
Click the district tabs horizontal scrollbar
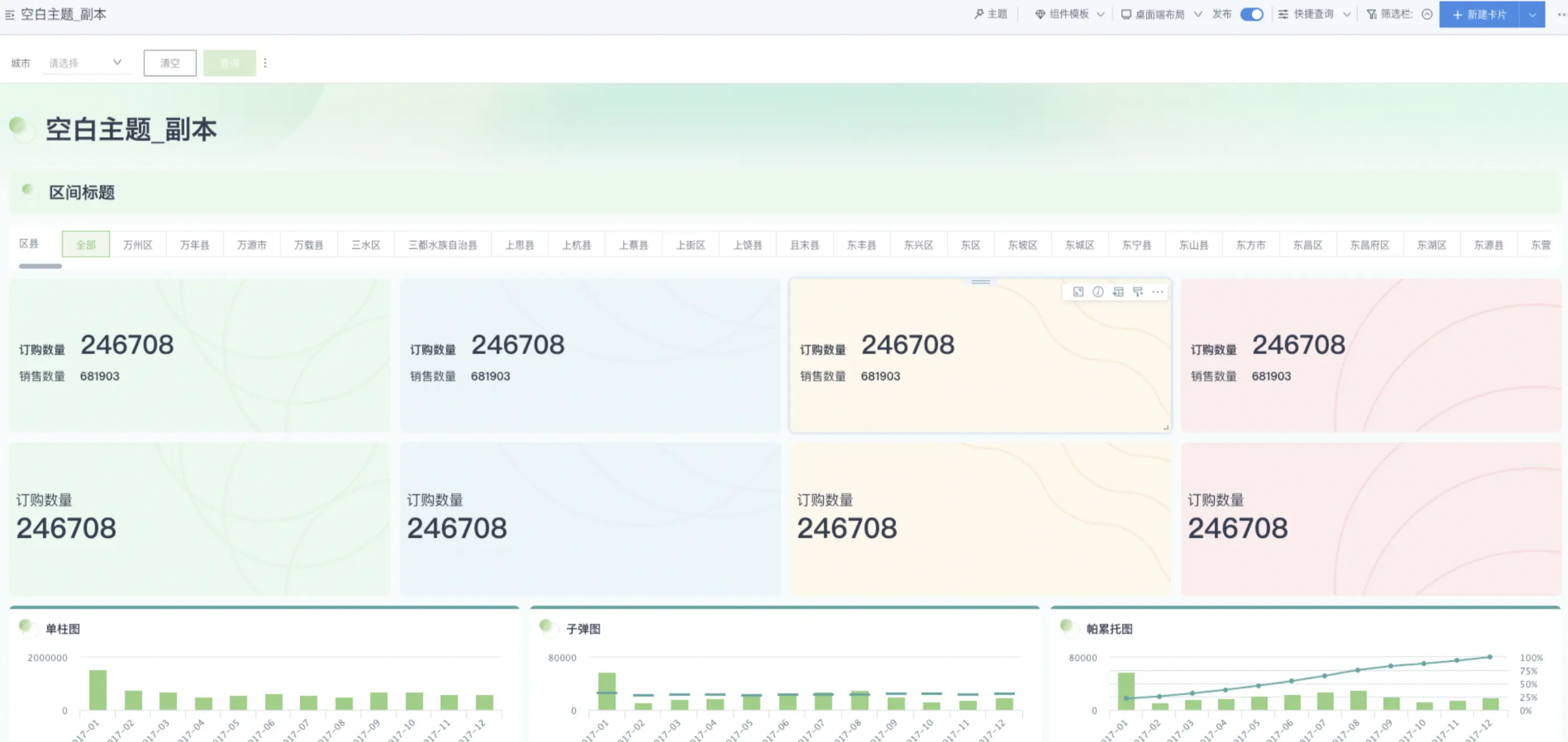click(40, 266)
